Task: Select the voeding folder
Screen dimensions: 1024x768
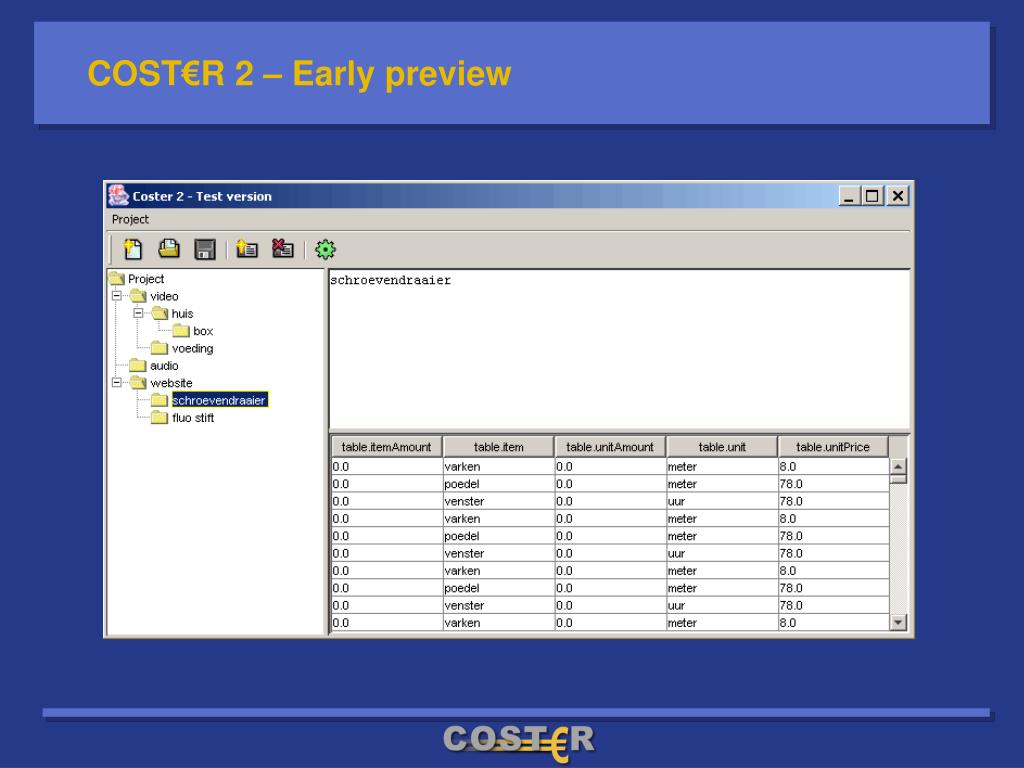Action: (x=193, y=349)
